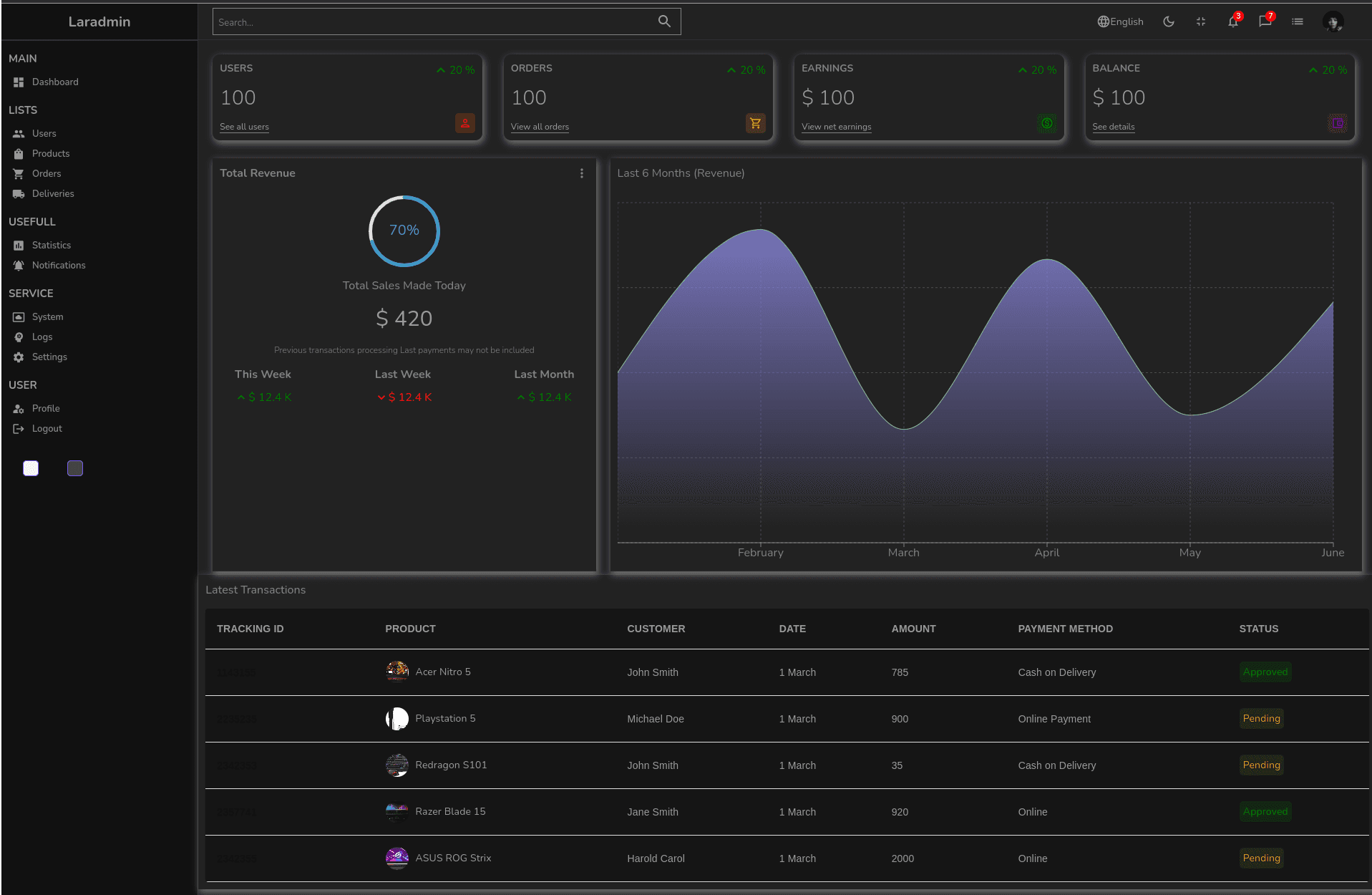The image size is (1372, 895).
Task: Open the chat messages icon
Action: pos(1265,21)
